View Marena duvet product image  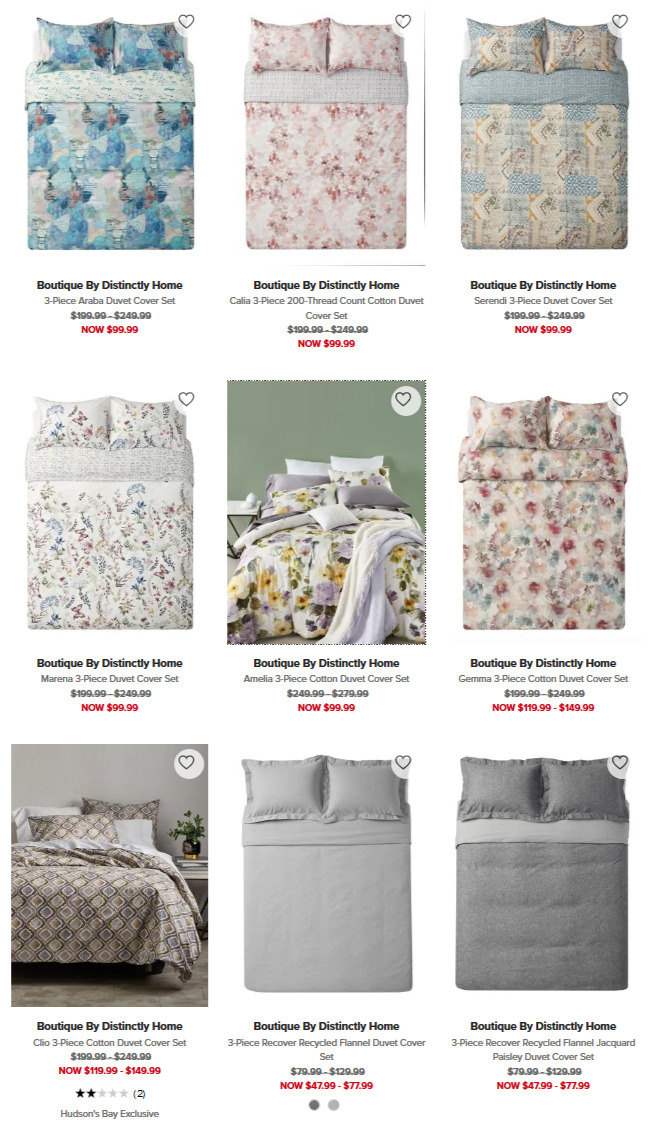(109, 512)
